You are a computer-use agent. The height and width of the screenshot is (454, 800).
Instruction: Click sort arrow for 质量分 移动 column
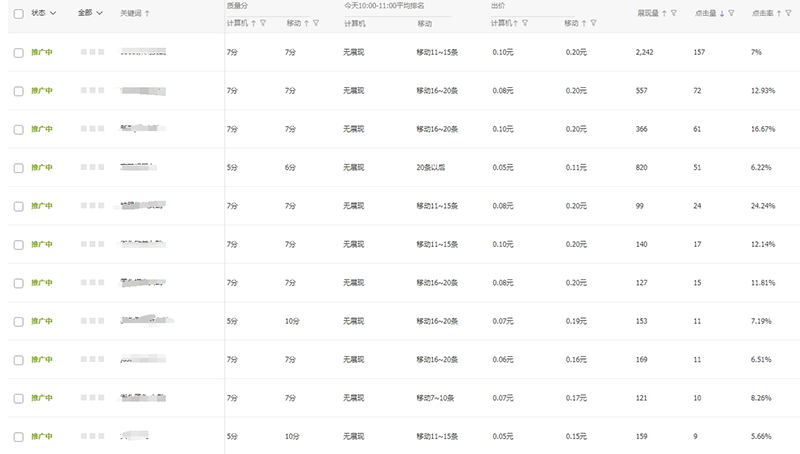(x=307, y=22)
